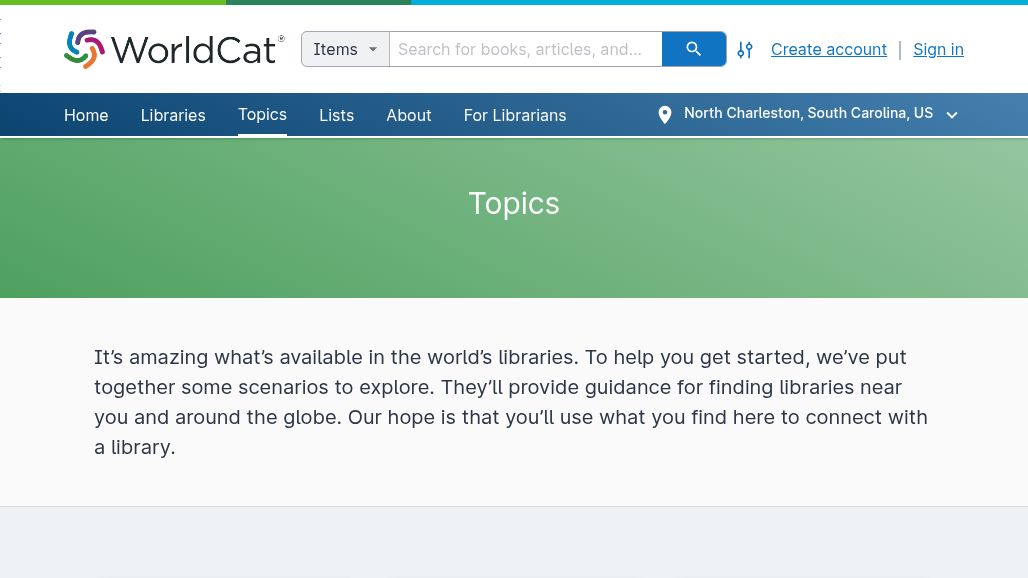Viewport: 1028px width, 578px height.
Task: Run a search using the magnifying glass button
Action: tap(693, 49)
